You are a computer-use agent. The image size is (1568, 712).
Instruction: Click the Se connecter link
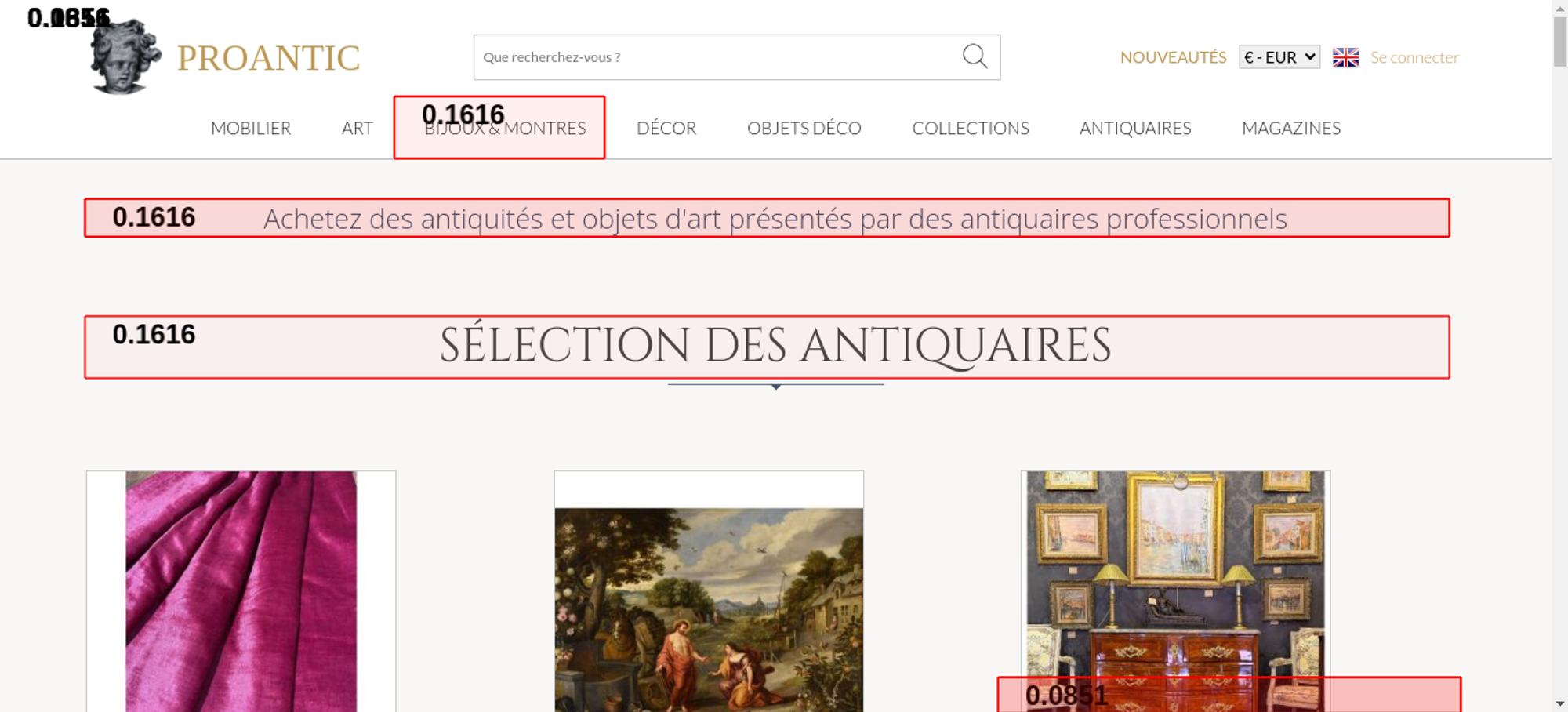(x=1414, y=57)
